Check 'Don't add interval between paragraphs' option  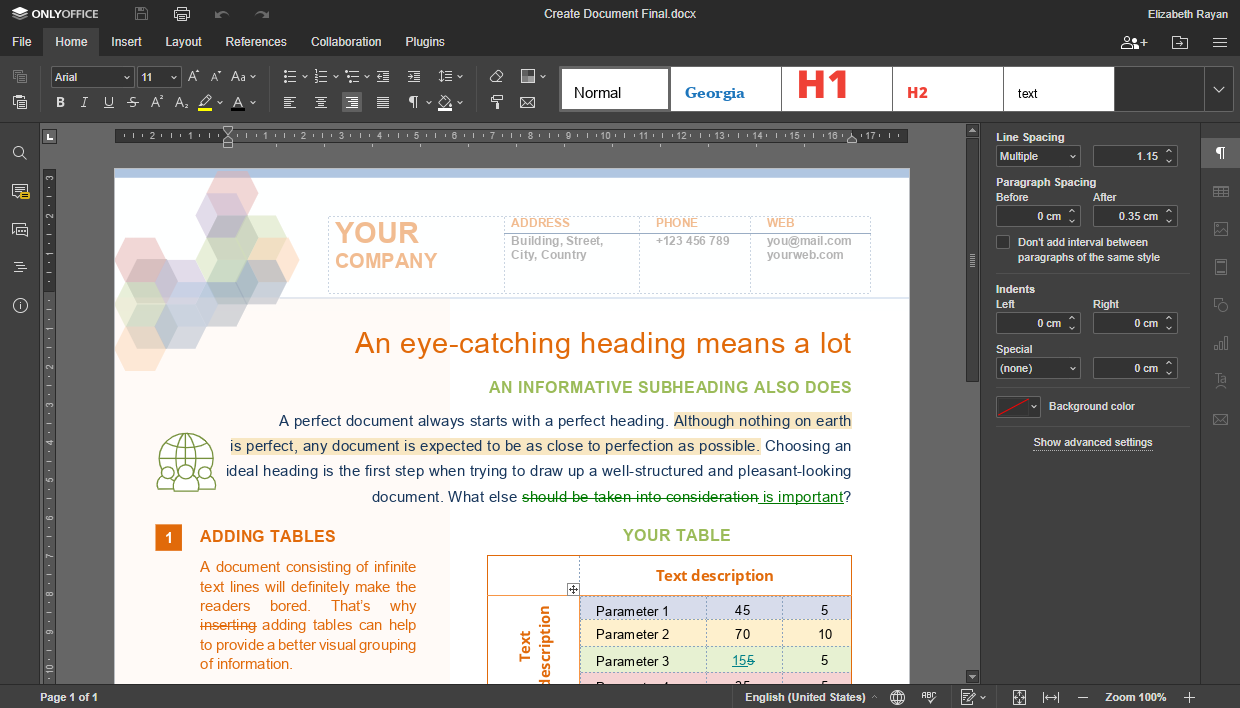pyautogui.click(x=1003, y=241)
